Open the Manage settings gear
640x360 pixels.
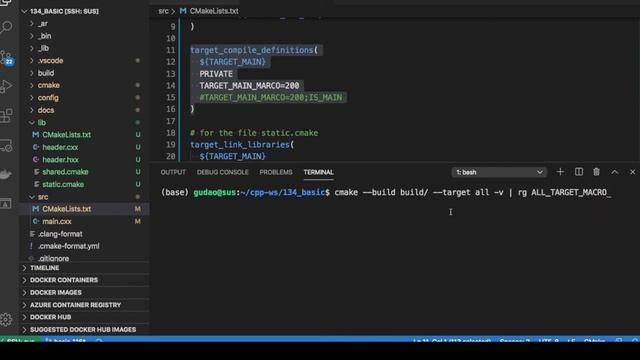click(x=7, y=319)
